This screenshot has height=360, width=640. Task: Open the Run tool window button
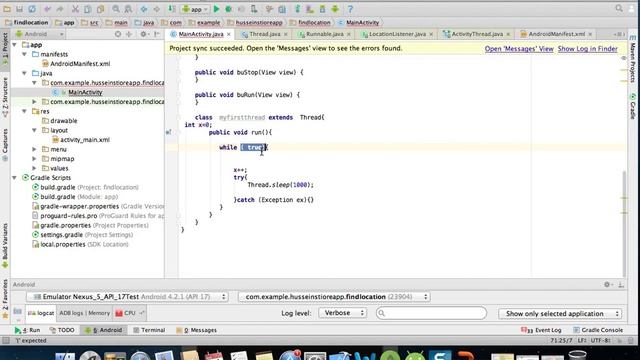[27, 330]
